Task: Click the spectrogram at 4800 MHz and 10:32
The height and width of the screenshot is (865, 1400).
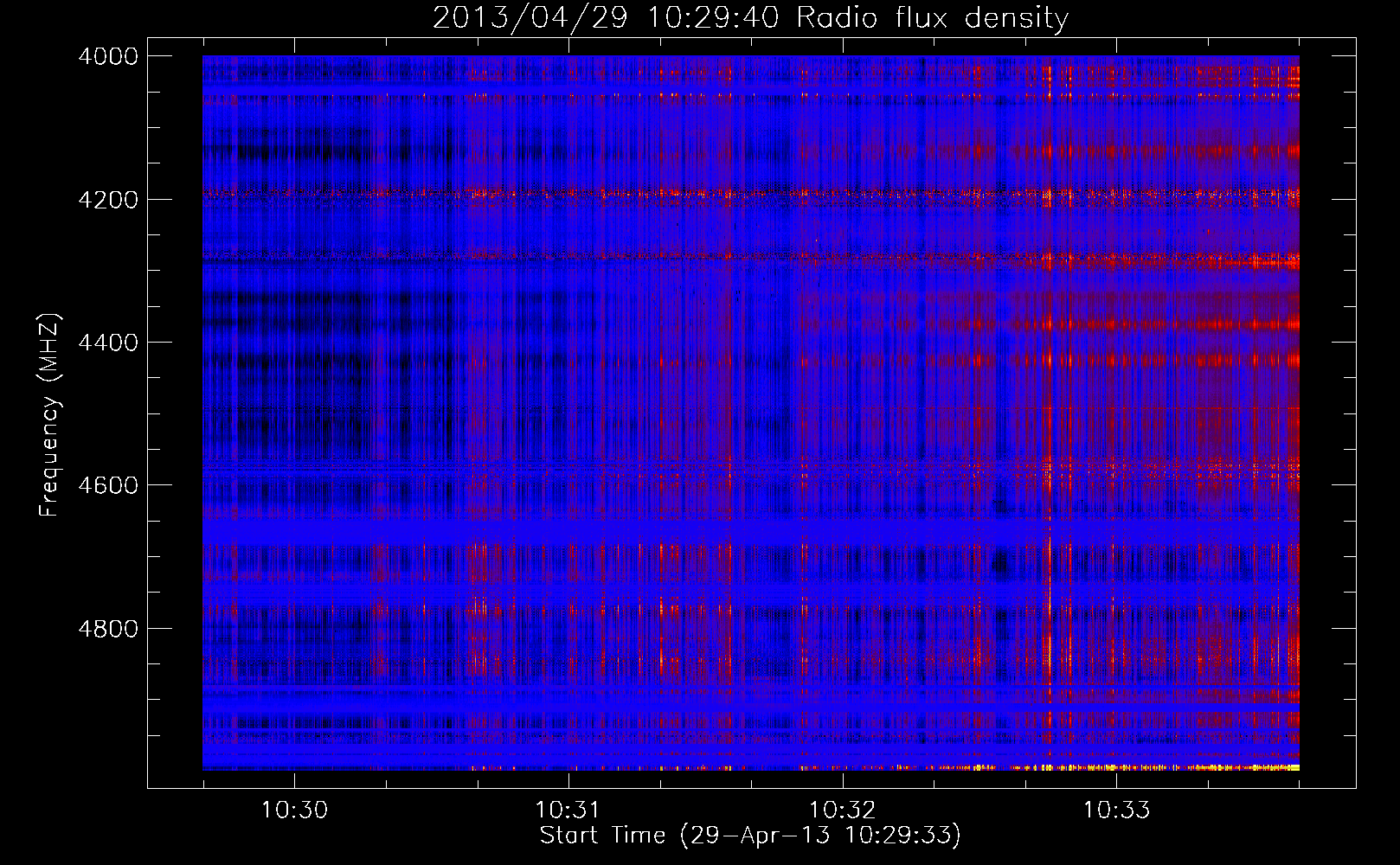Action: [x=842, y=627]
